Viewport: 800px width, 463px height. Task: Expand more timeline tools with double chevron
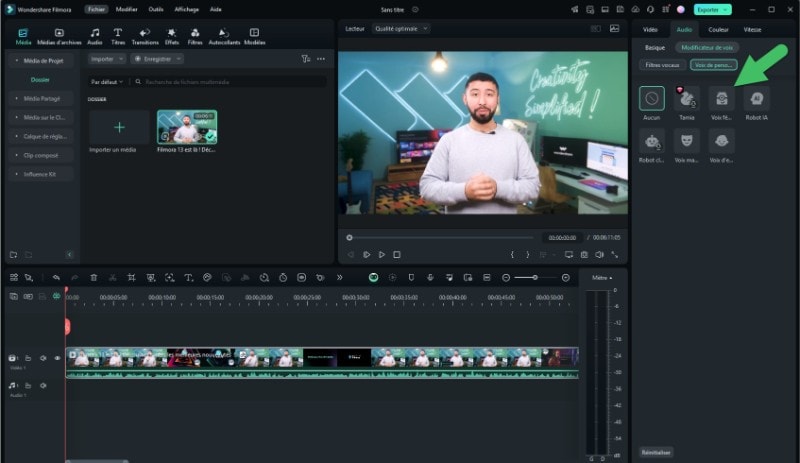(339, 278)
